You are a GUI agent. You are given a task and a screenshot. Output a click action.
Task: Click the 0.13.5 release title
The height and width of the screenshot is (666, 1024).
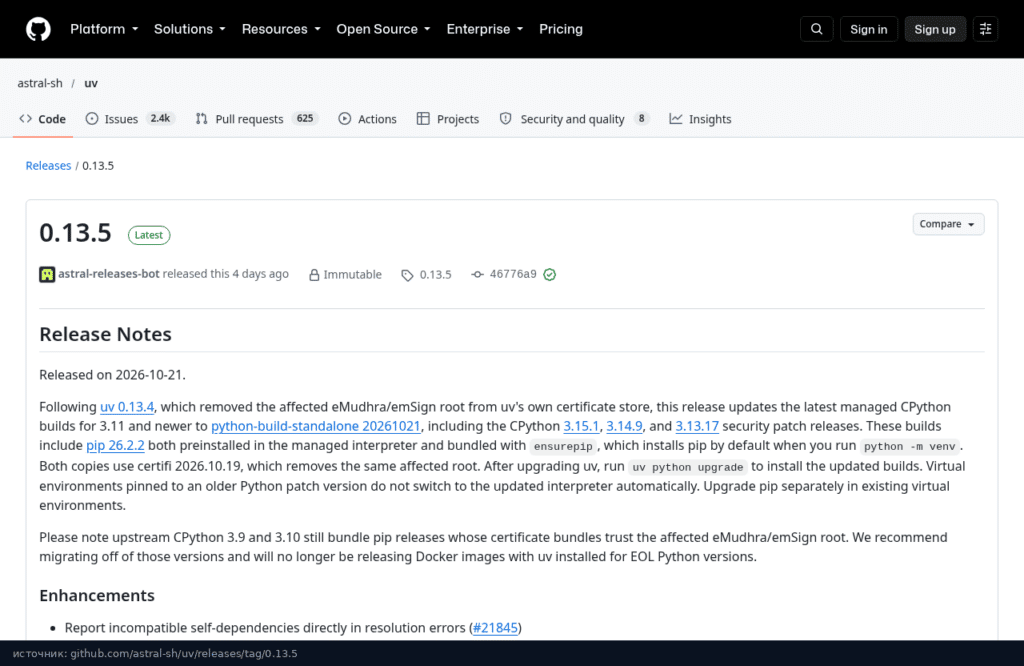[x=75, y=233]
